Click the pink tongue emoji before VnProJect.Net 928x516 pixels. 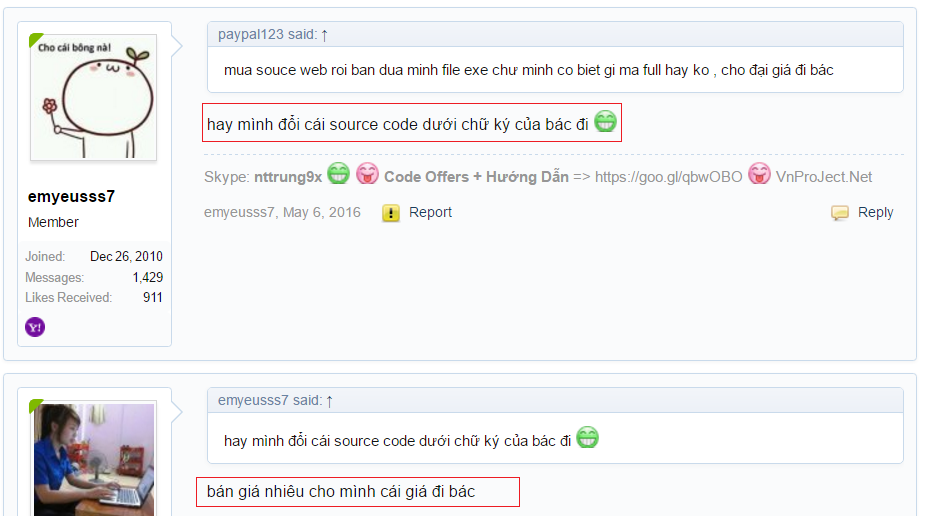pyautogui.click(x=759, y=173)
